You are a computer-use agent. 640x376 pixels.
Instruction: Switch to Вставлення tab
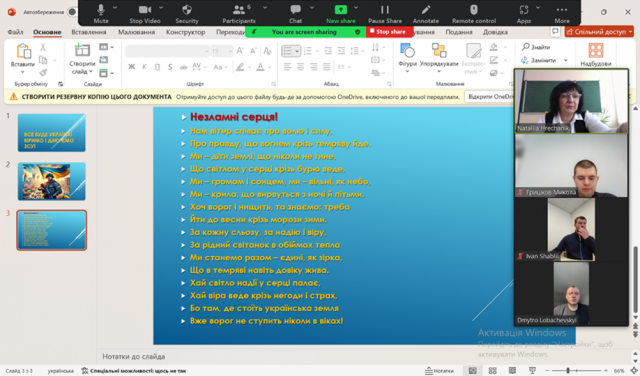89,32
